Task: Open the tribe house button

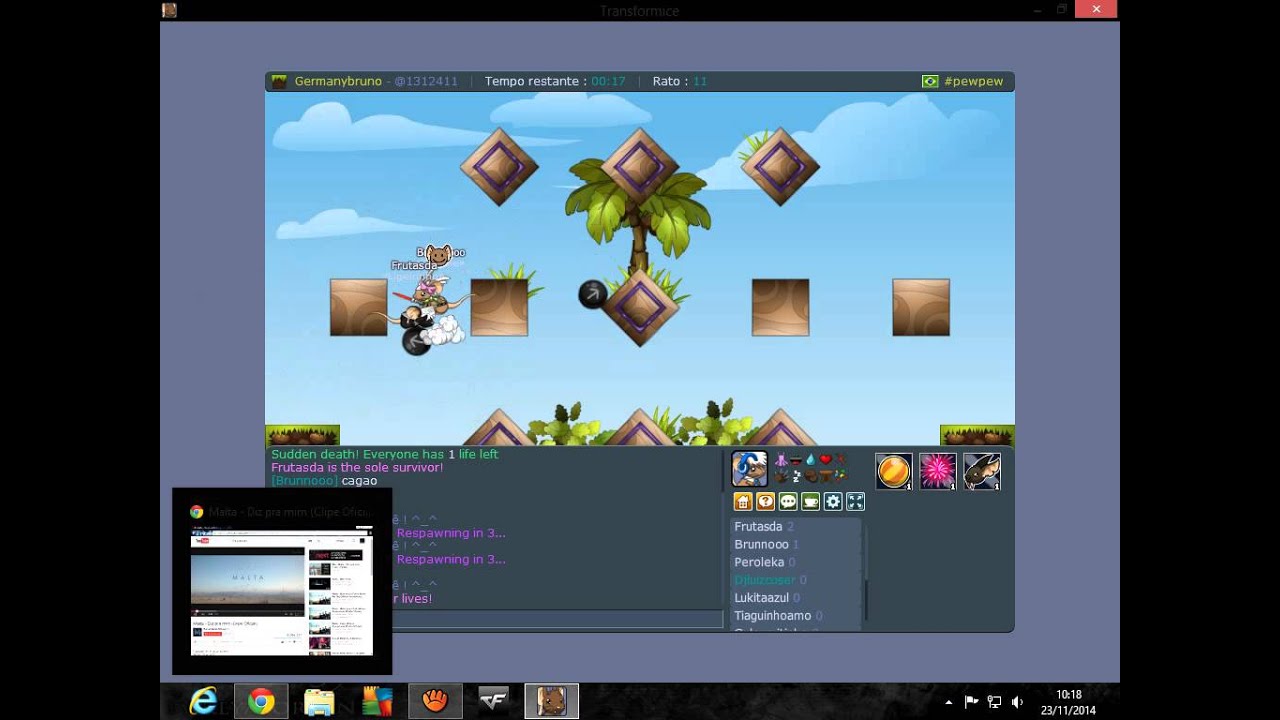Action: tap(743, 501)
